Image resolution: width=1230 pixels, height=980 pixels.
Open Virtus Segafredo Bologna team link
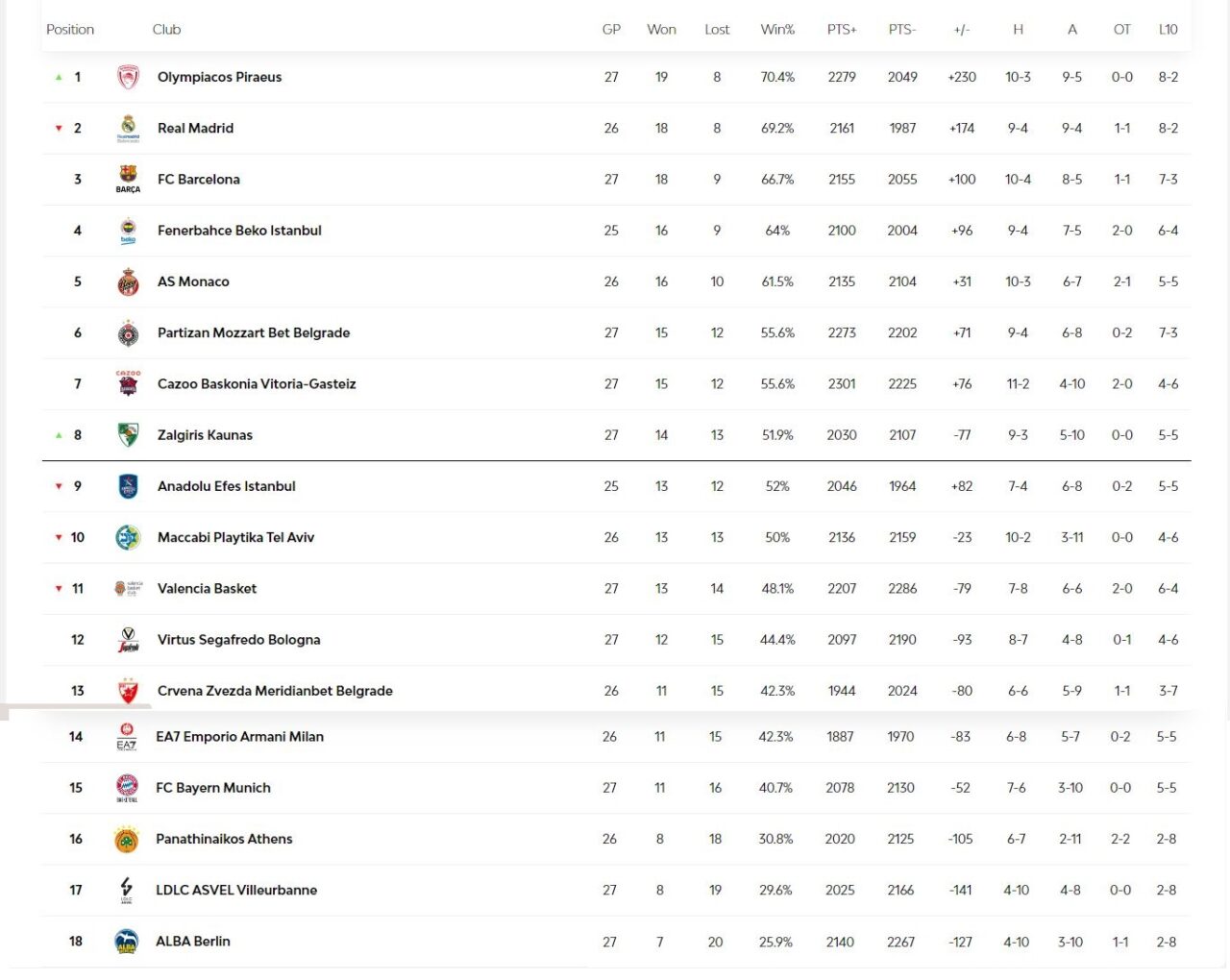(x=239, y=640)
